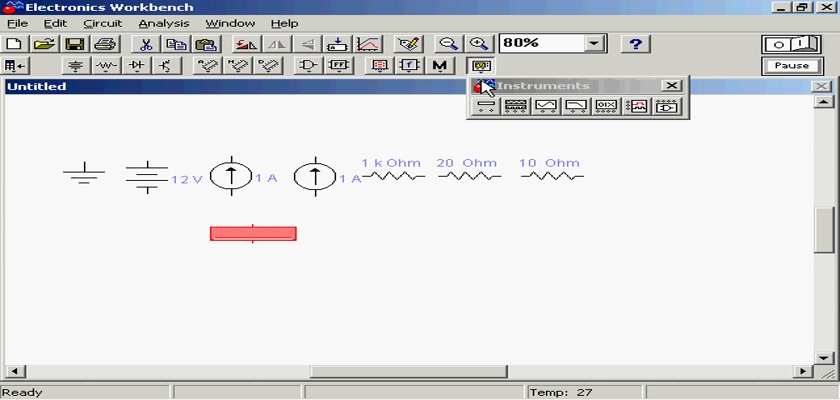Open the Diodes parts bin
The image size is (840, 400).
tap(137, 66)
